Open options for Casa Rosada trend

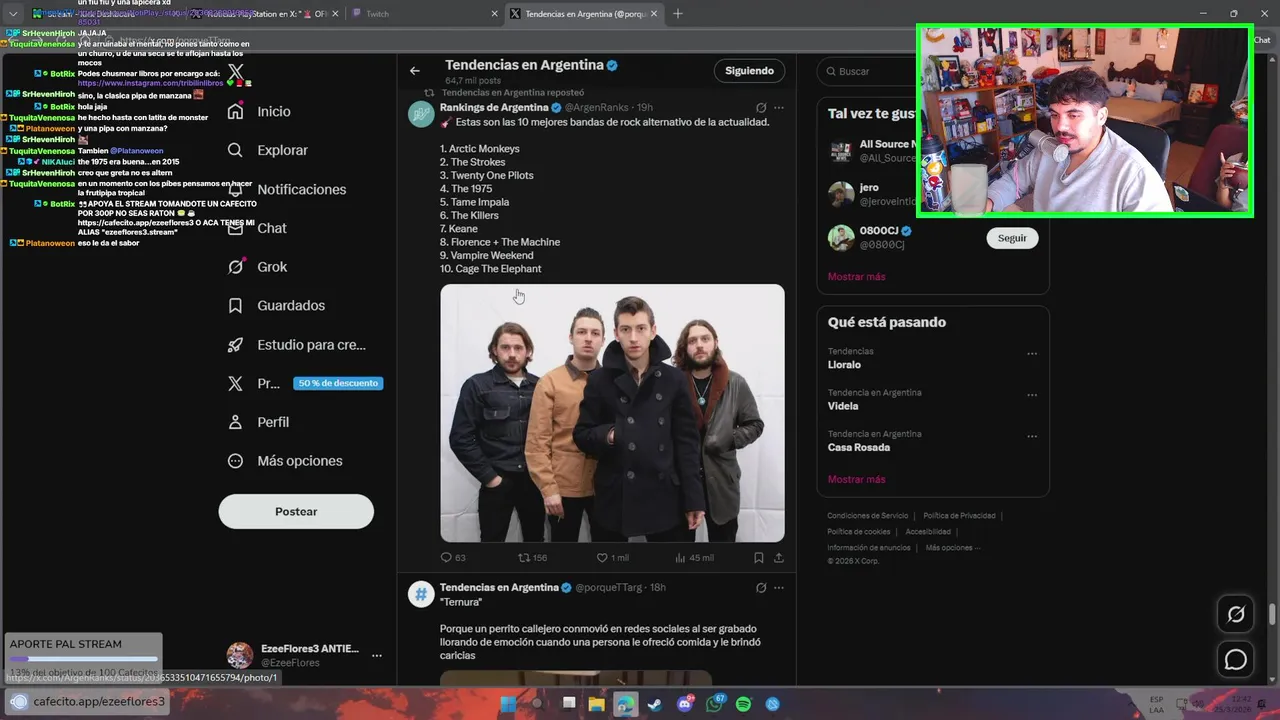[1032, 436]
